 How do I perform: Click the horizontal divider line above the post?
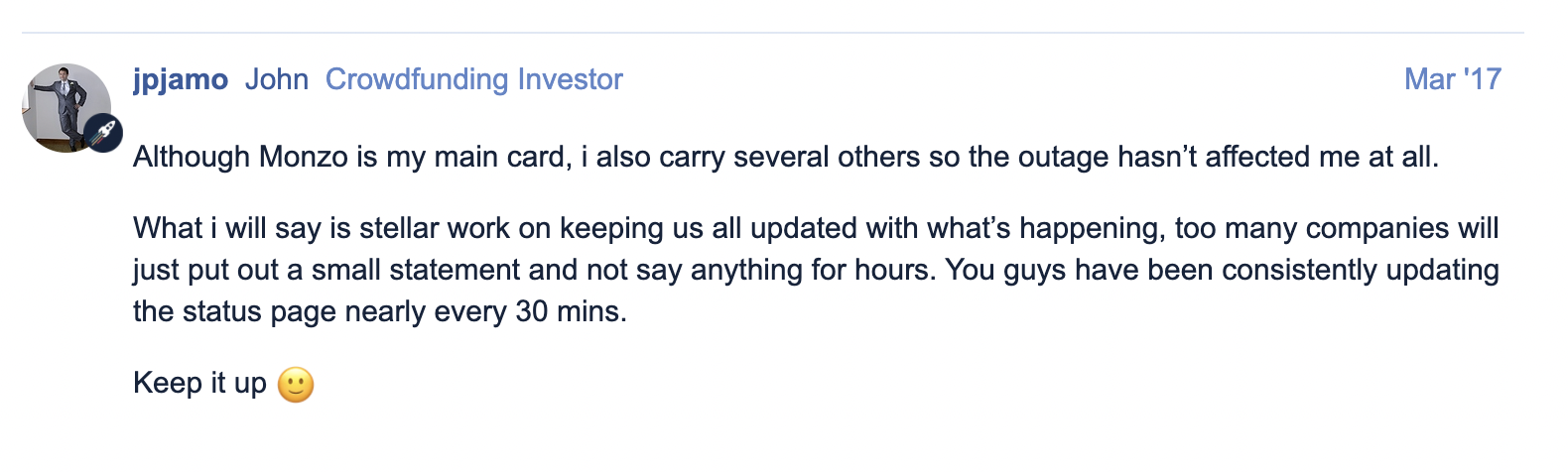tap(773, 33)
